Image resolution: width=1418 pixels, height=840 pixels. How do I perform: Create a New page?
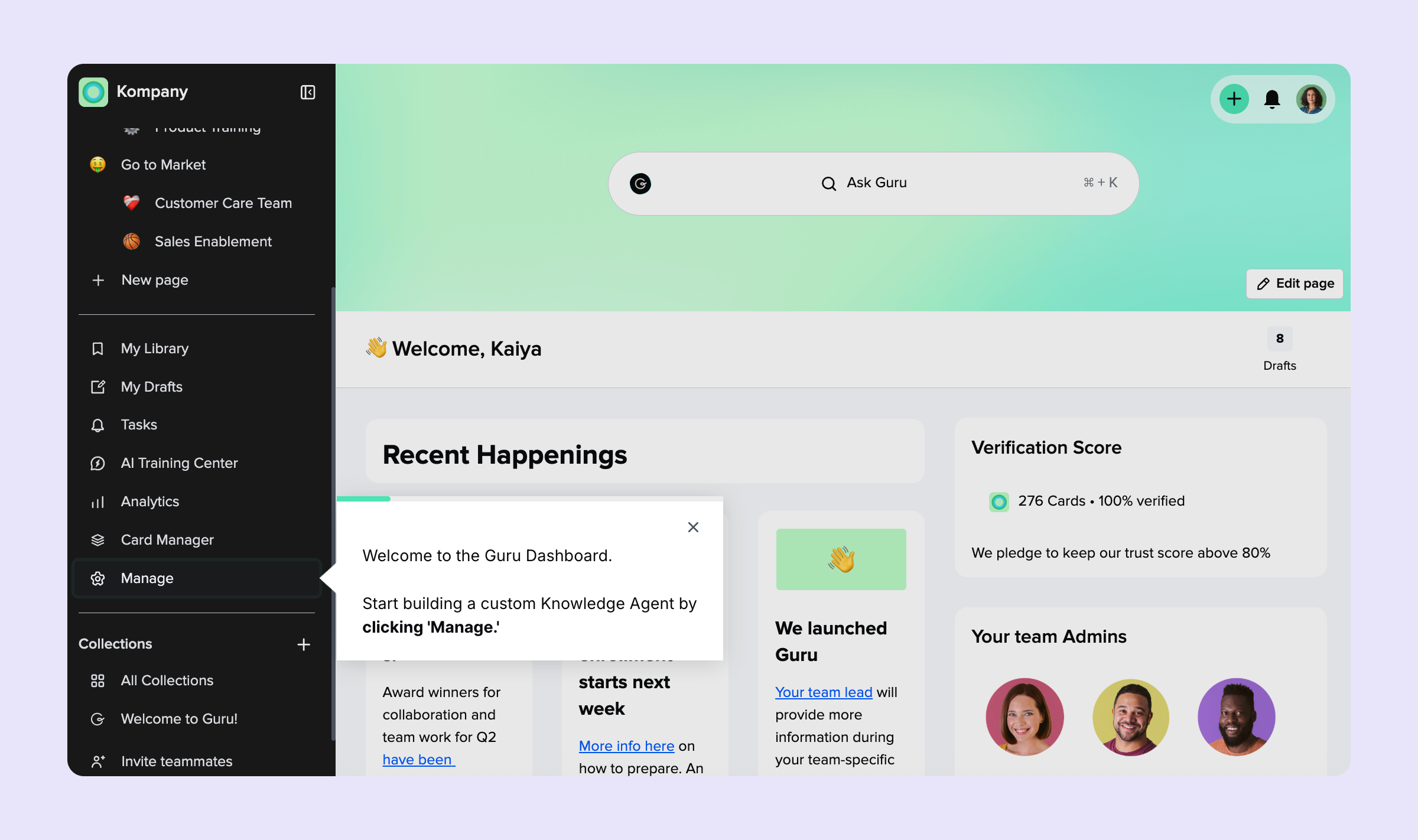coord(154,280)
